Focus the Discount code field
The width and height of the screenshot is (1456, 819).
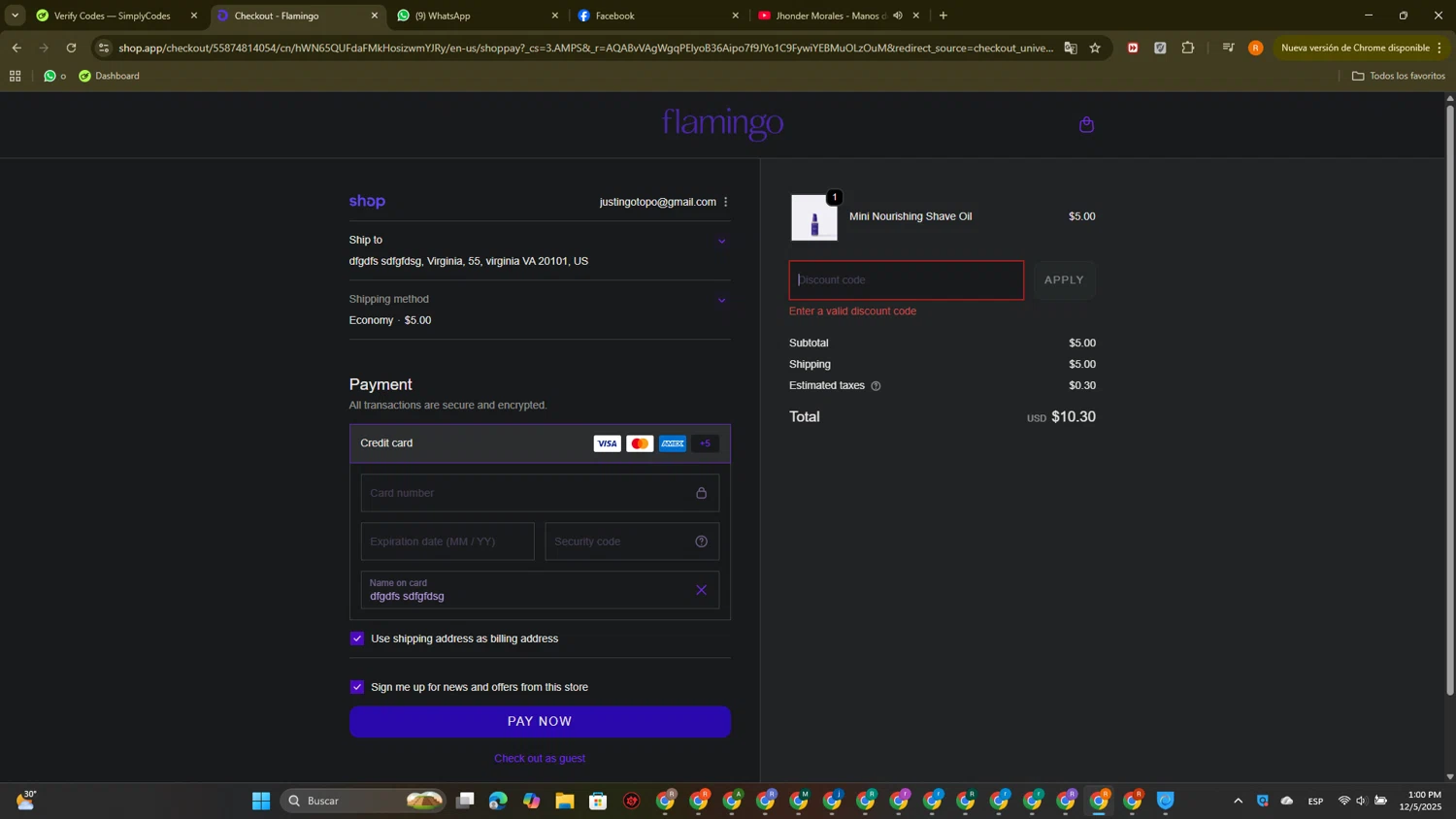coord(906,279)
